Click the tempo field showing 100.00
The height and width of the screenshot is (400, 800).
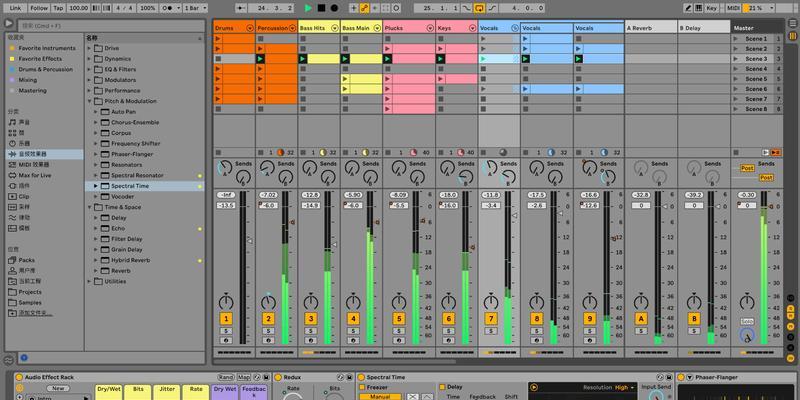(78, 8)
